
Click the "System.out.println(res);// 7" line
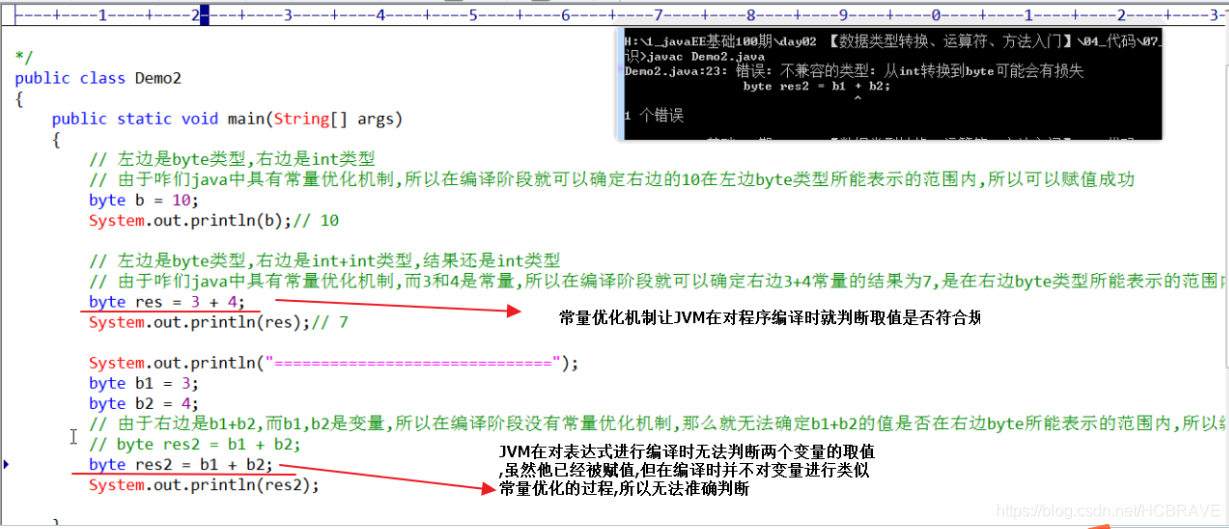coord(218,322)
